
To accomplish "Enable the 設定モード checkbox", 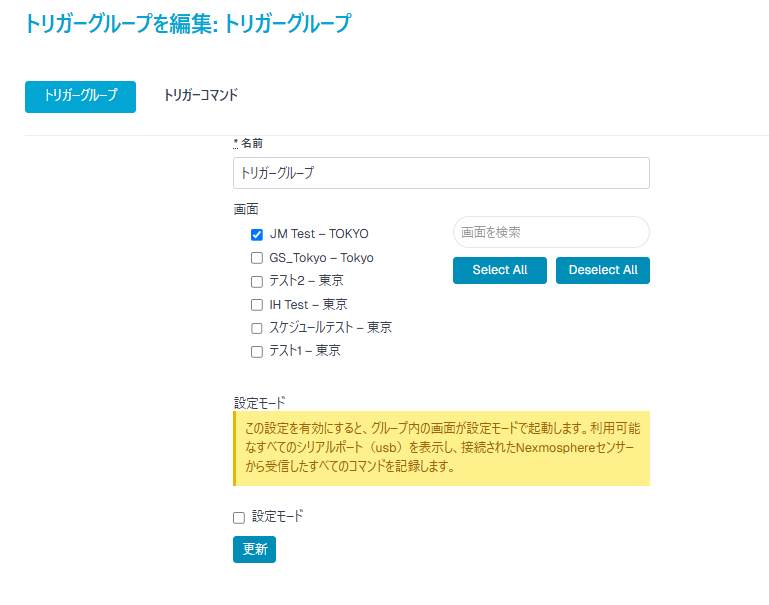I will (239, 518).
